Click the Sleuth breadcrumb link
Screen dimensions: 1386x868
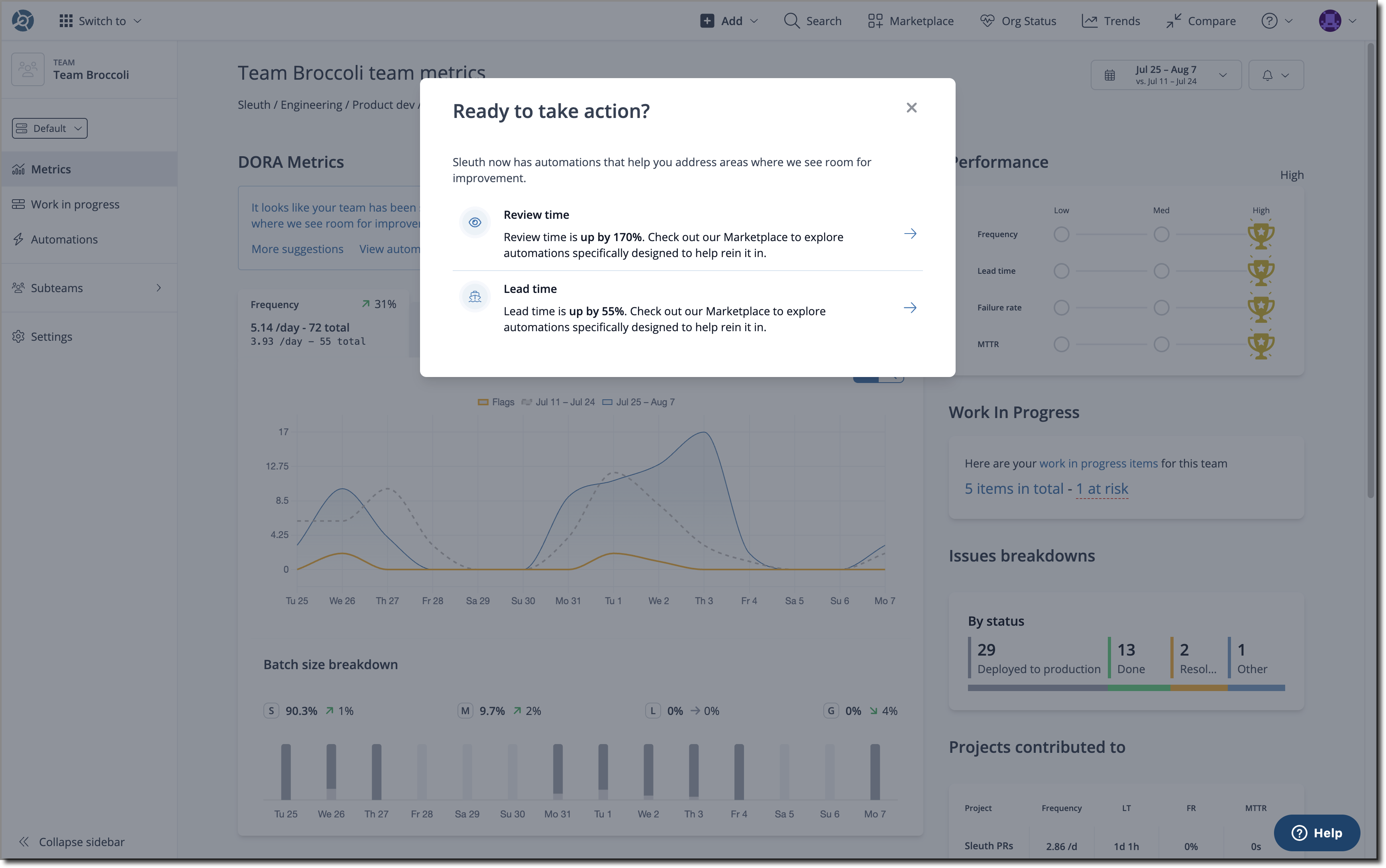tap(254, 104)
